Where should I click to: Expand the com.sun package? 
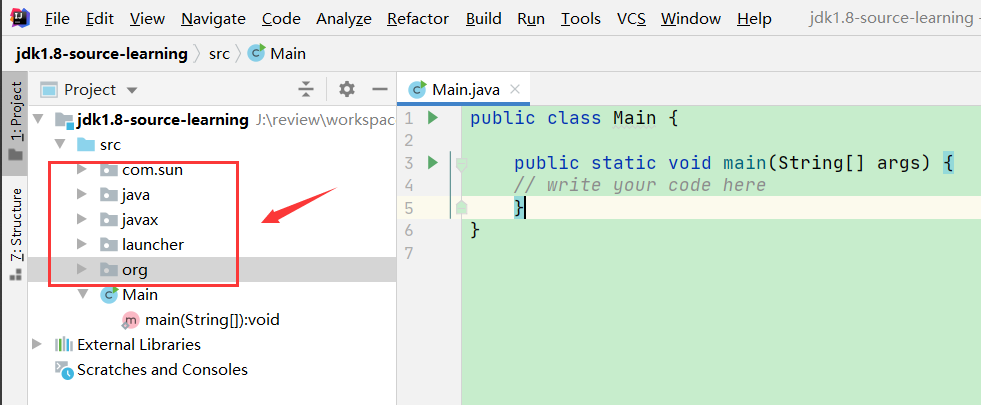click(x=81, y=169)
